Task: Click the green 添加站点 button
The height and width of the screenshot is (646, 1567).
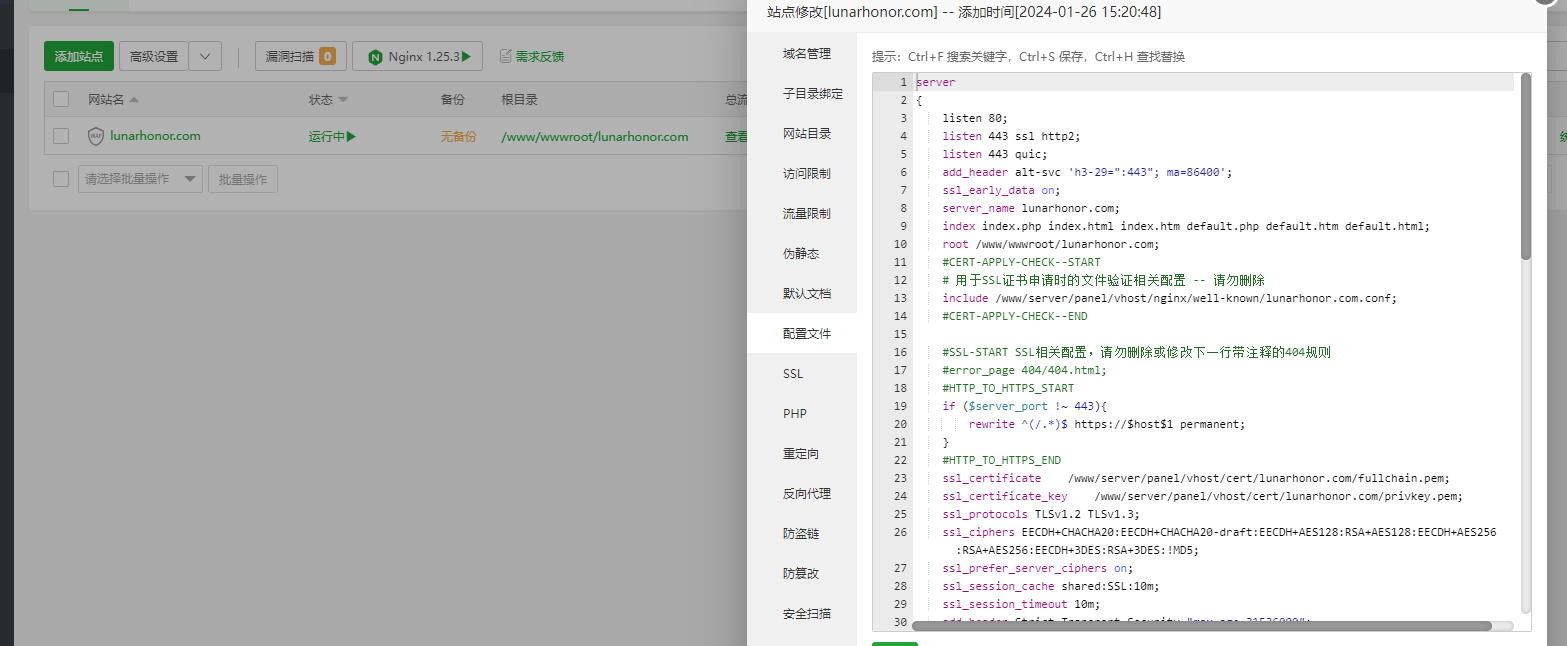Action: tap(79, 57)
